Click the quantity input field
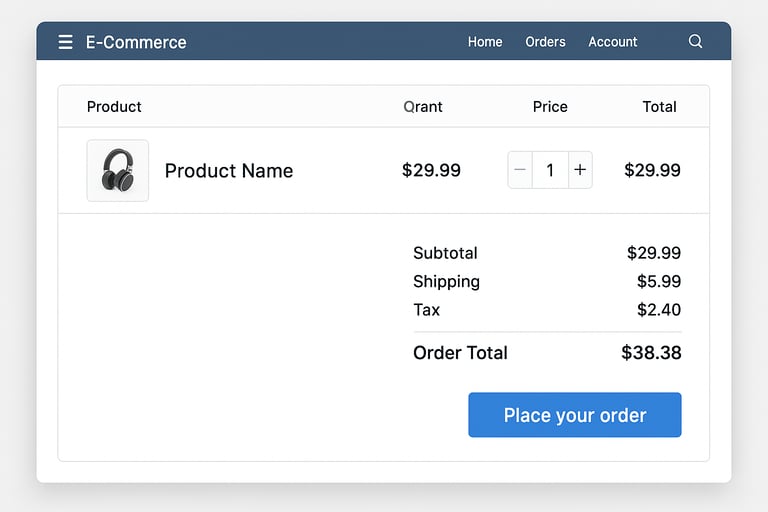The width and height of the screenshot is (768, 512). click(x=550, y=170)
